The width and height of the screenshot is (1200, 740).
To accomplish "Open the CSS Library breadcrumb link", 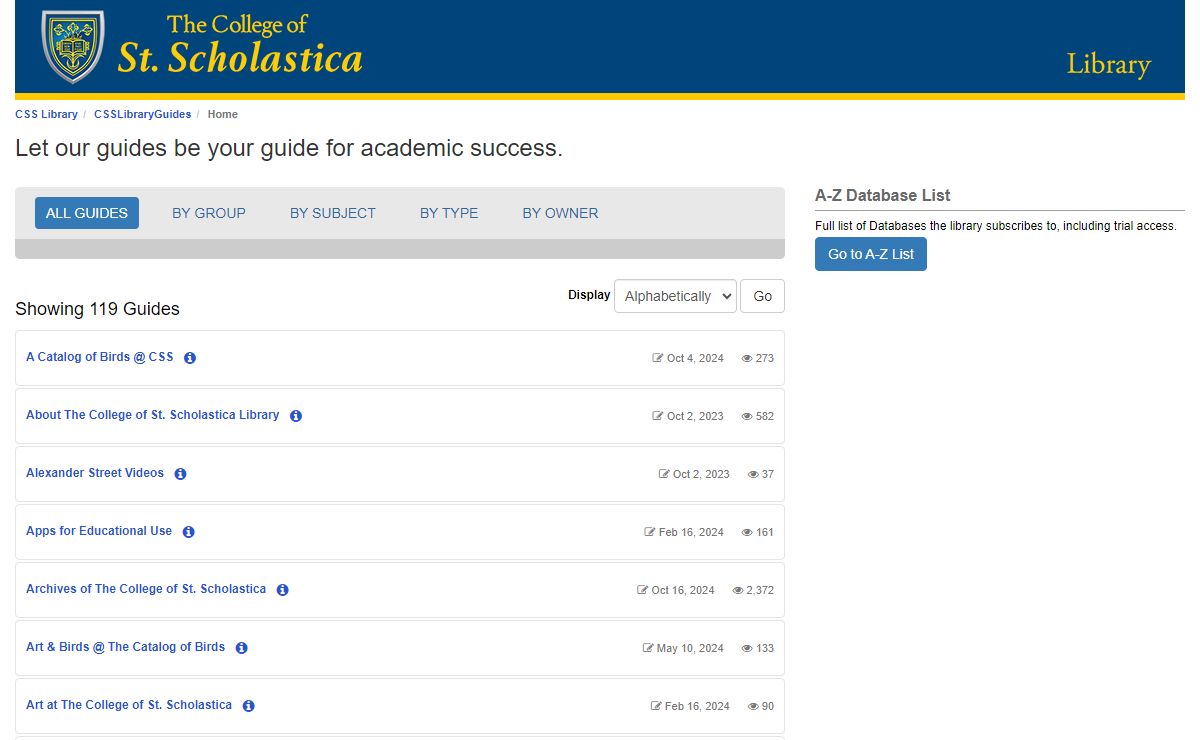I will (x=46, y=114).
